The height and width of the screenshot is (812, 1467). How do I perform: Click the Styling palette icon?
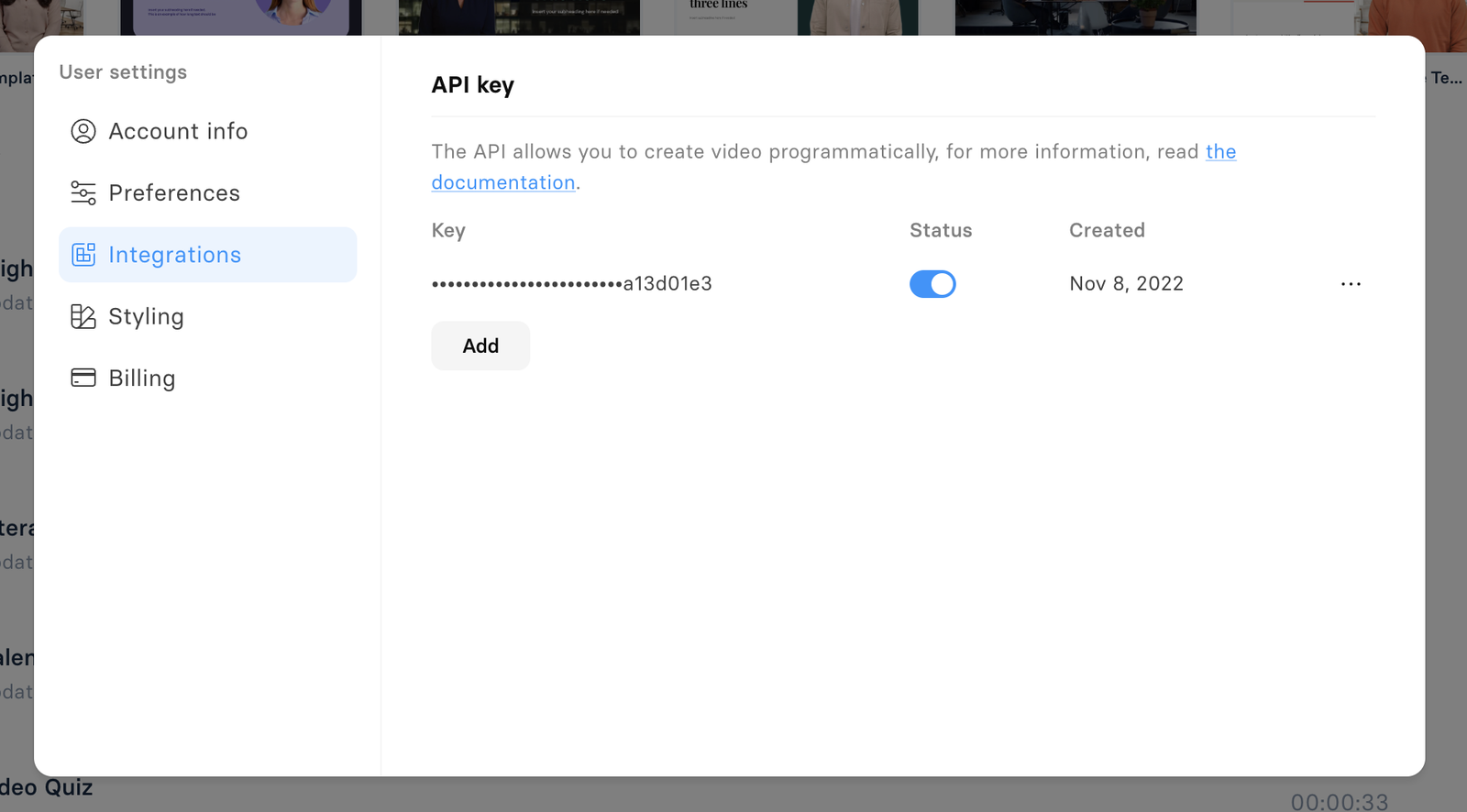[83, 316]
